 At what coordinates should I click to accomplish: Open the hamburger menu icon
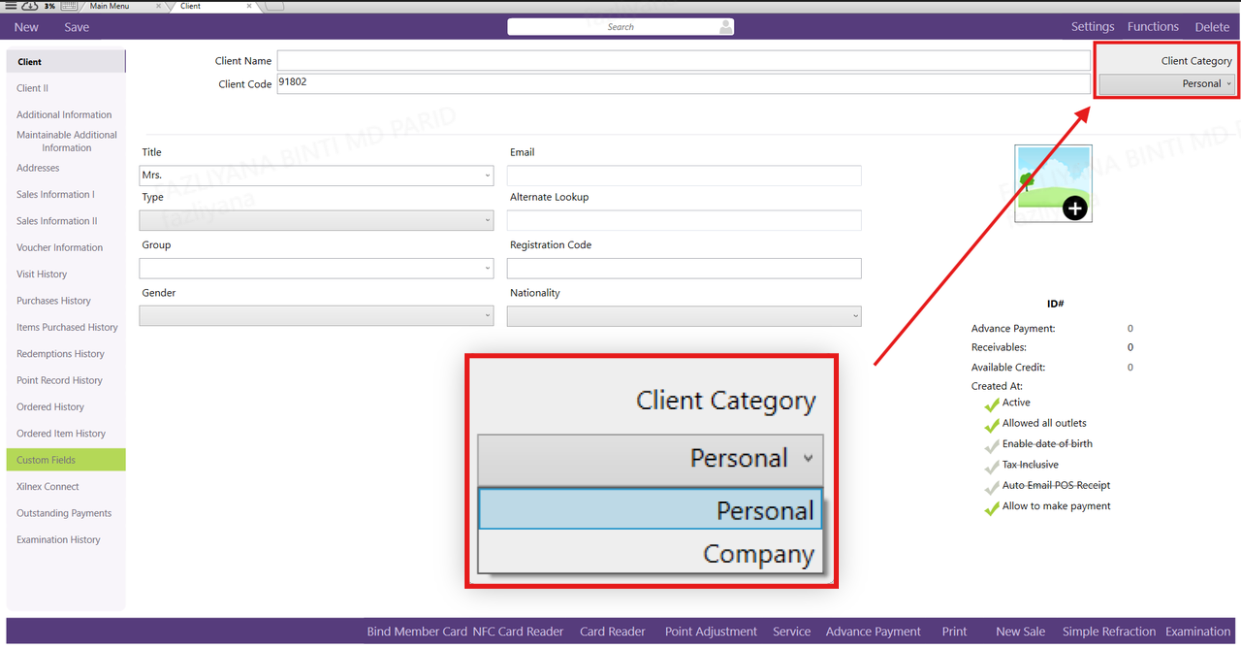(x=11, y=6)
